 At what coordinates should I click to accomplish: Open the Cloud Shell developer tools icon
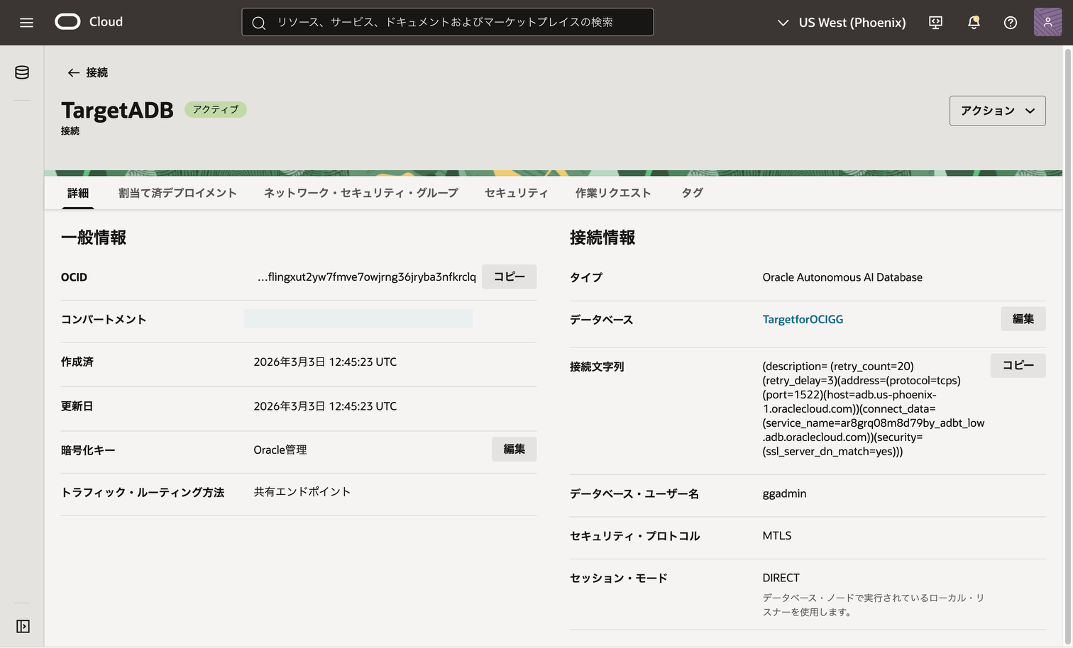pos(936,22)
